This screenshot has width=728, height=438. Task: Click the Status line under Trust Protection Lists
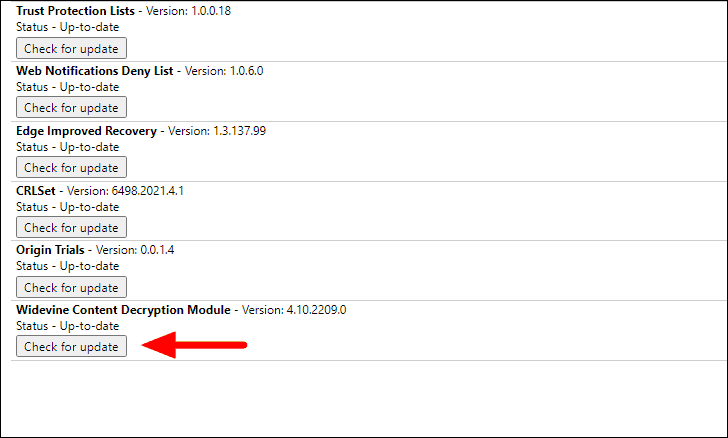(68, 27)
